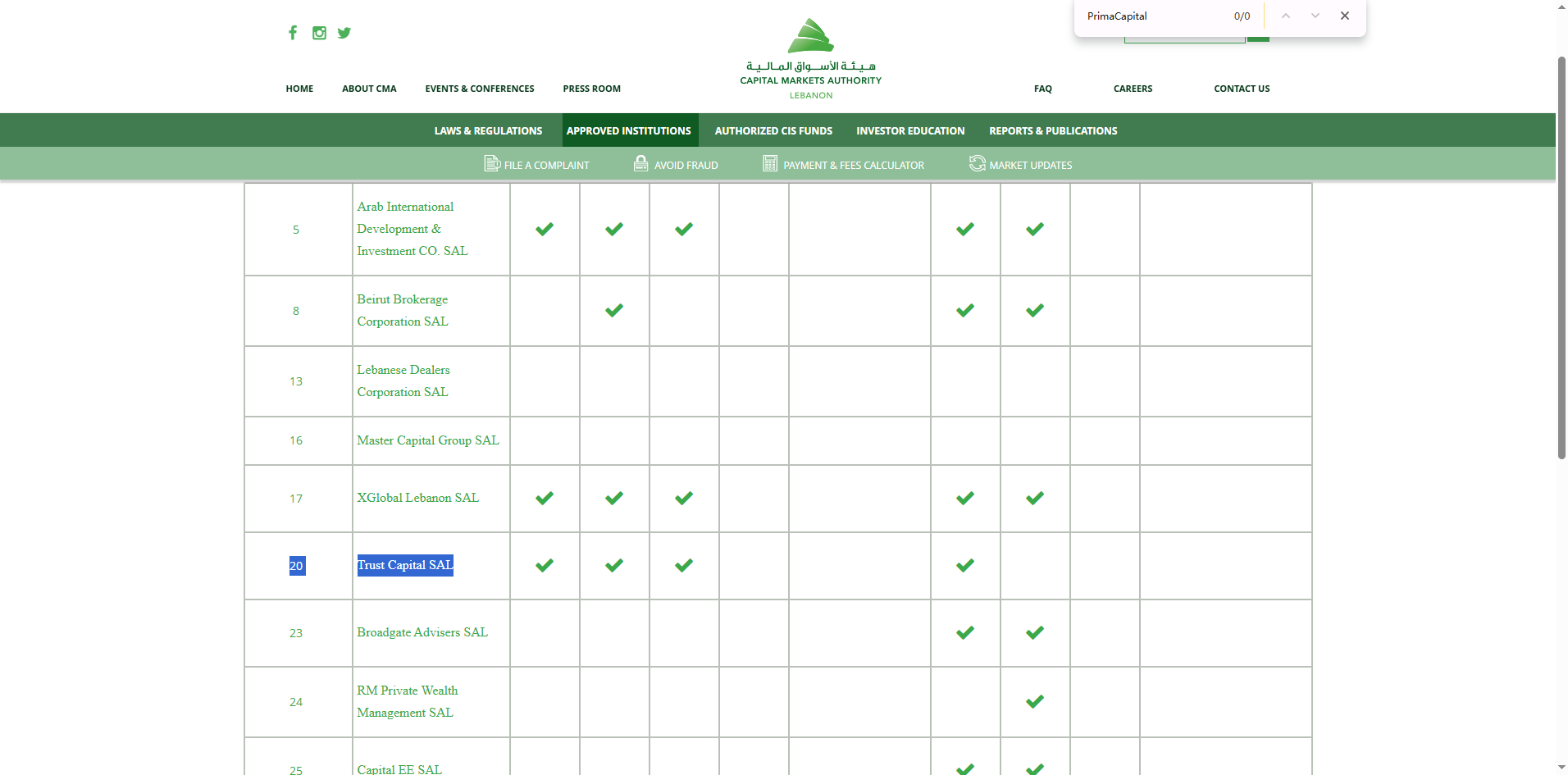Click the File a Complaint document icon

(492, 164)
